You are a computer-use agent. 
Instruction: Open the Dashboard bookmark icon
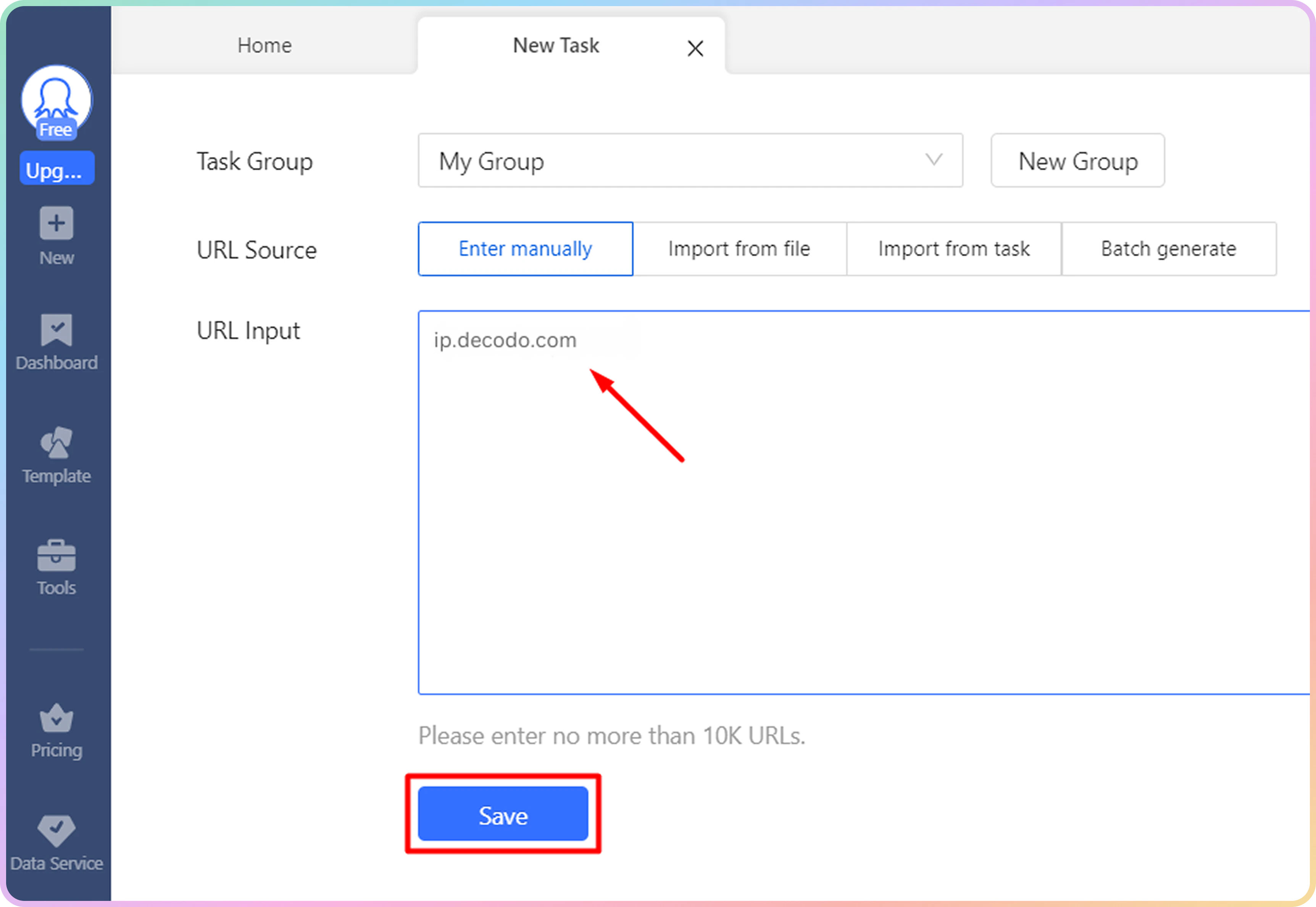coord(56,329)
